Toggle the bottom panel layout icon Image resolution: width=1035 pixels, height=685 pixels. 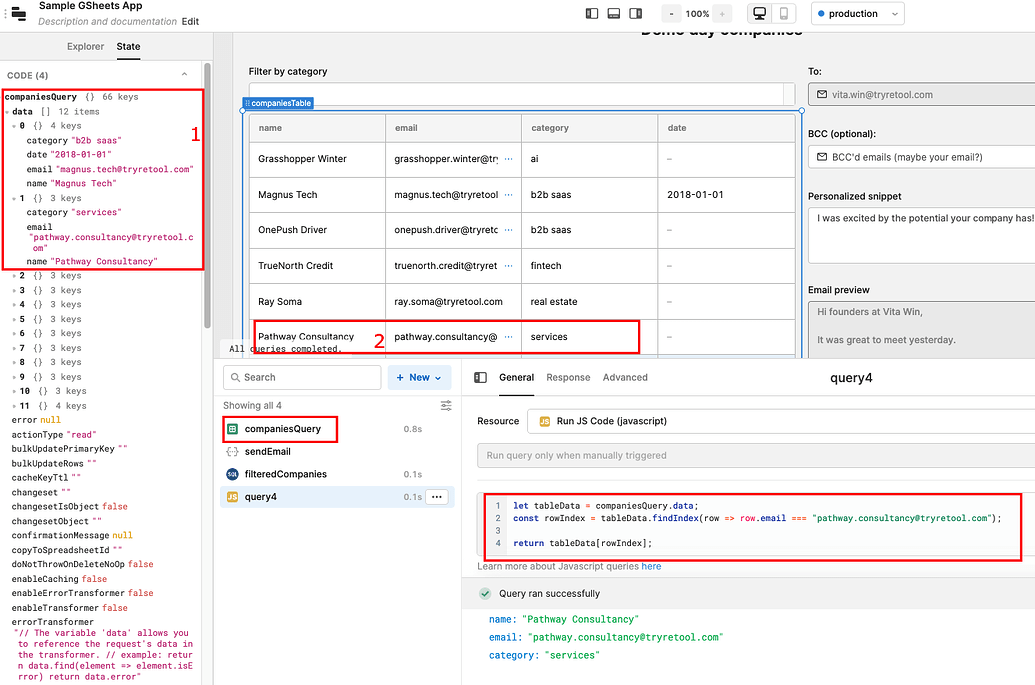click(x=613, y=14)
